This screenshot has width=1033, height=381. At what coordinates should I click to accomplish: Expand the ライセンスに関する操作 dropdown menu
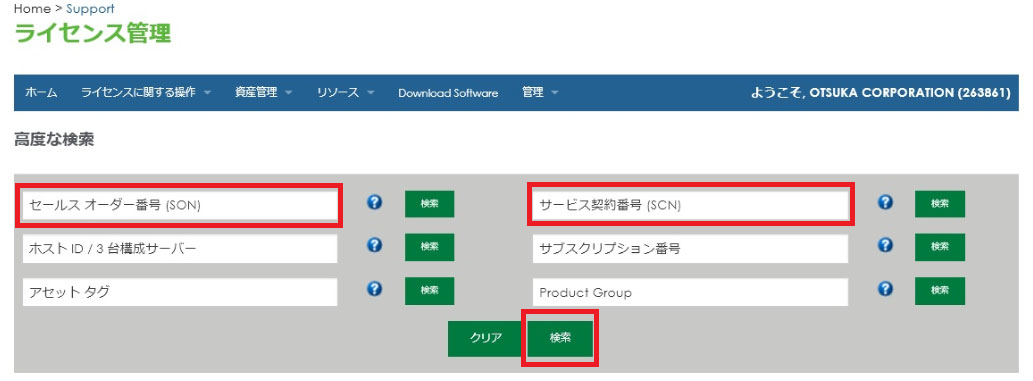click(146, 93)
